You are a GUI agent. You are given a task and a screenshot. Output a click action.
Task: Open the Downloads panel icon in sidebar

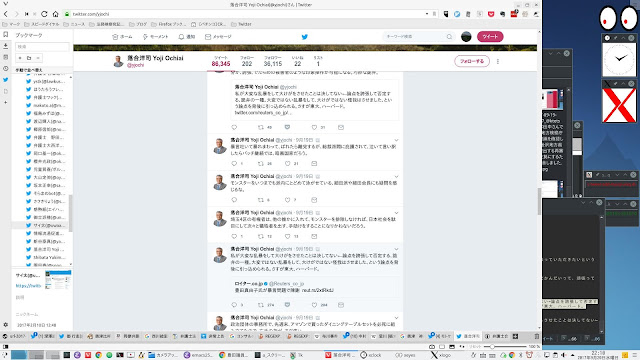(x=6, y=46)
